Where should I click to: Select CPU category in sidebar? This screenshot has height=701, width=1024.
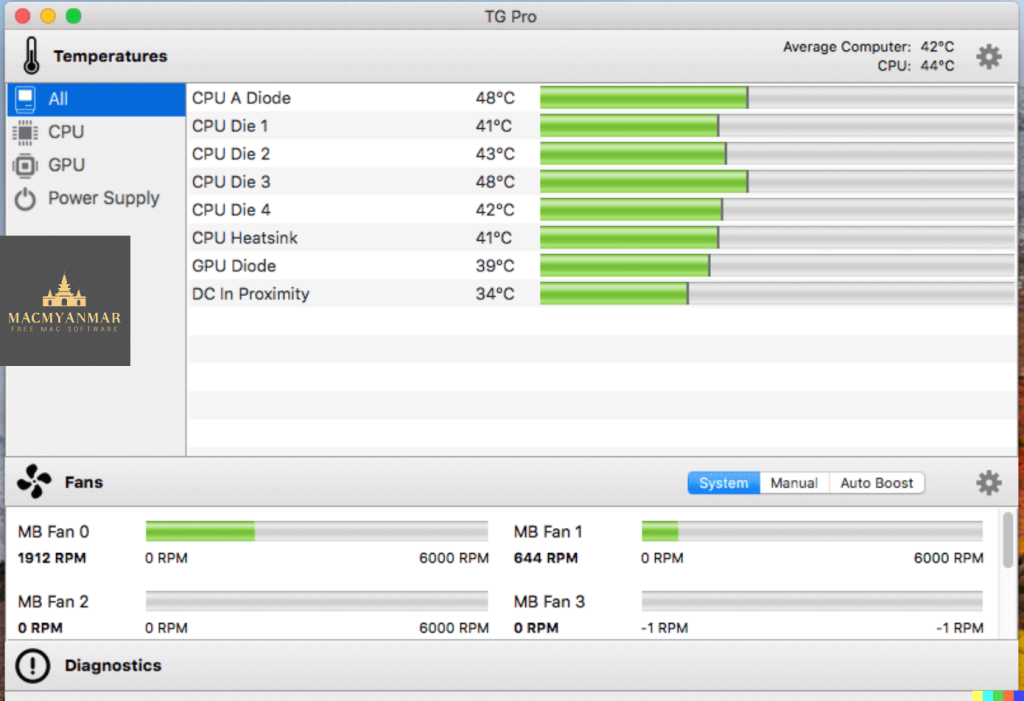click(96, 132)
